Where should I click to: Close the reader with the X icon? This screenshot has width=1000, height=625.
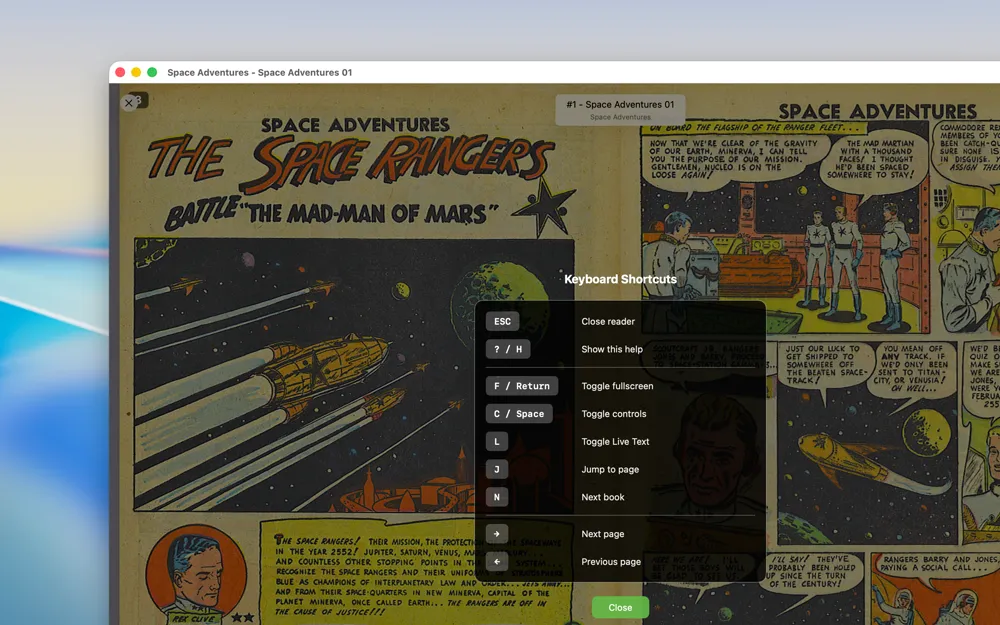coord(129,103)
